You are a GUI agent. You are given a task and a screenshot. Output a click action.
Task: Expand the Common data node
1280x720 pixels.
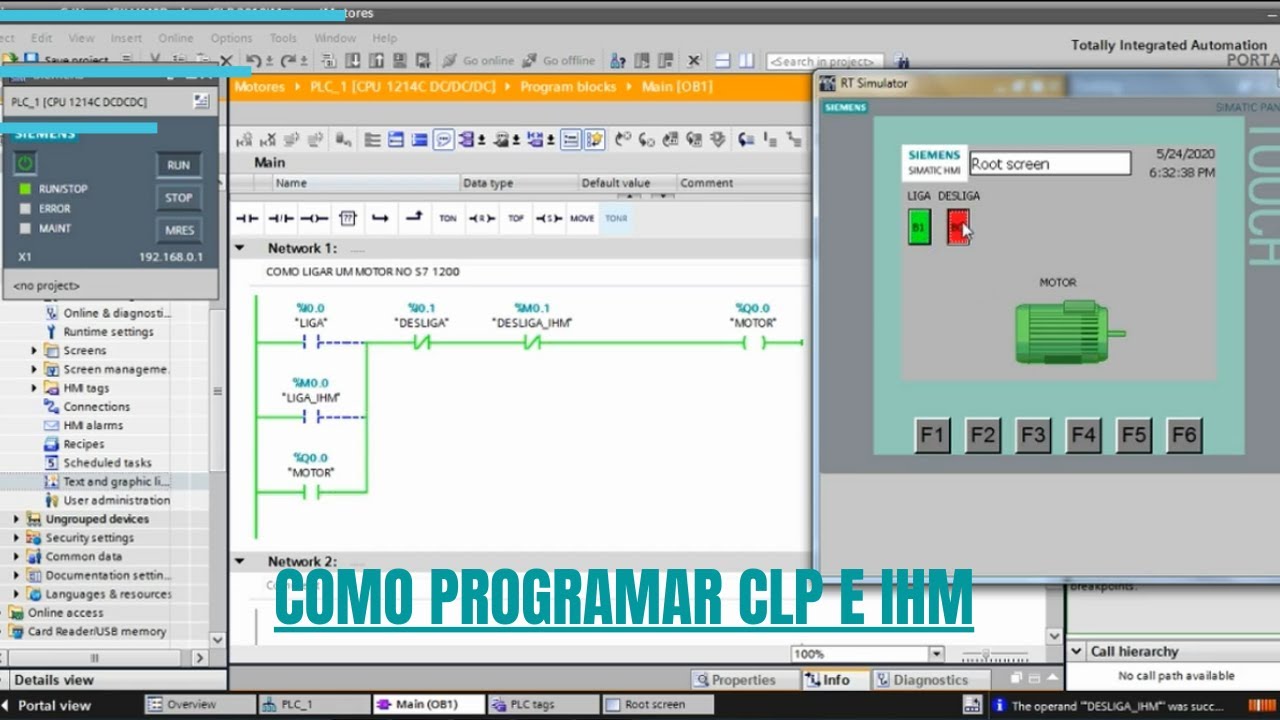coord(16,557)
